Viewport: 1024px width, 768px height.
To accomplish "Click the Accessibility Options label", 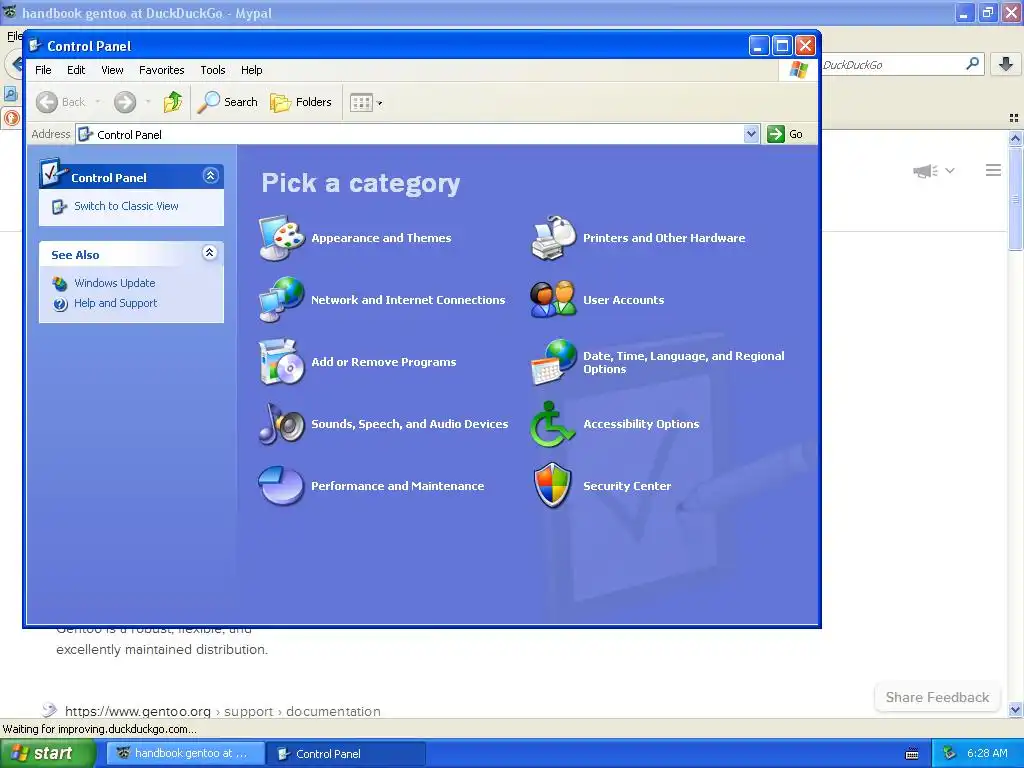I will 641,424.
